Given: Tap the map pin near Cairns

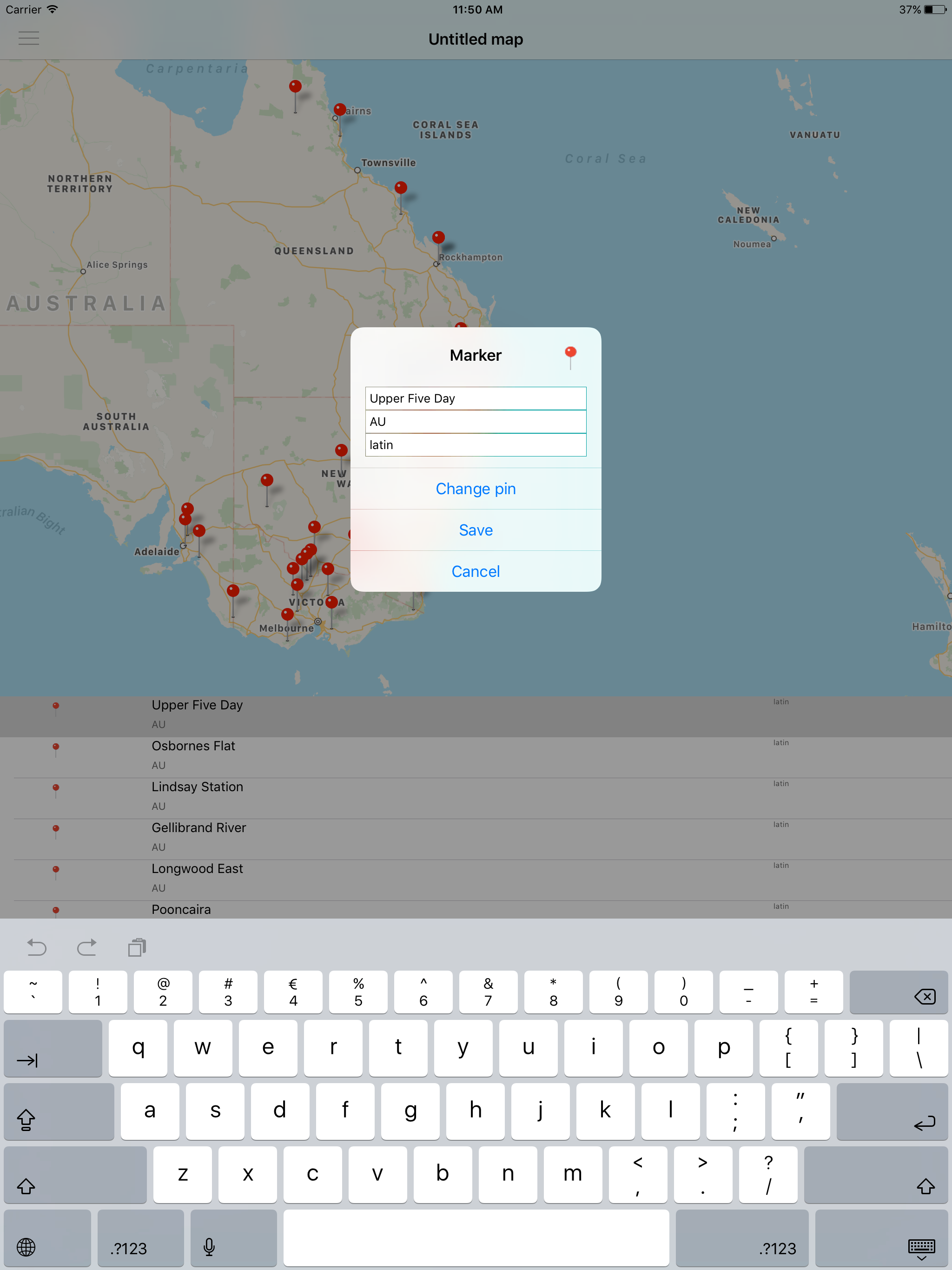Looking at the screenshot, I should 340,109.
